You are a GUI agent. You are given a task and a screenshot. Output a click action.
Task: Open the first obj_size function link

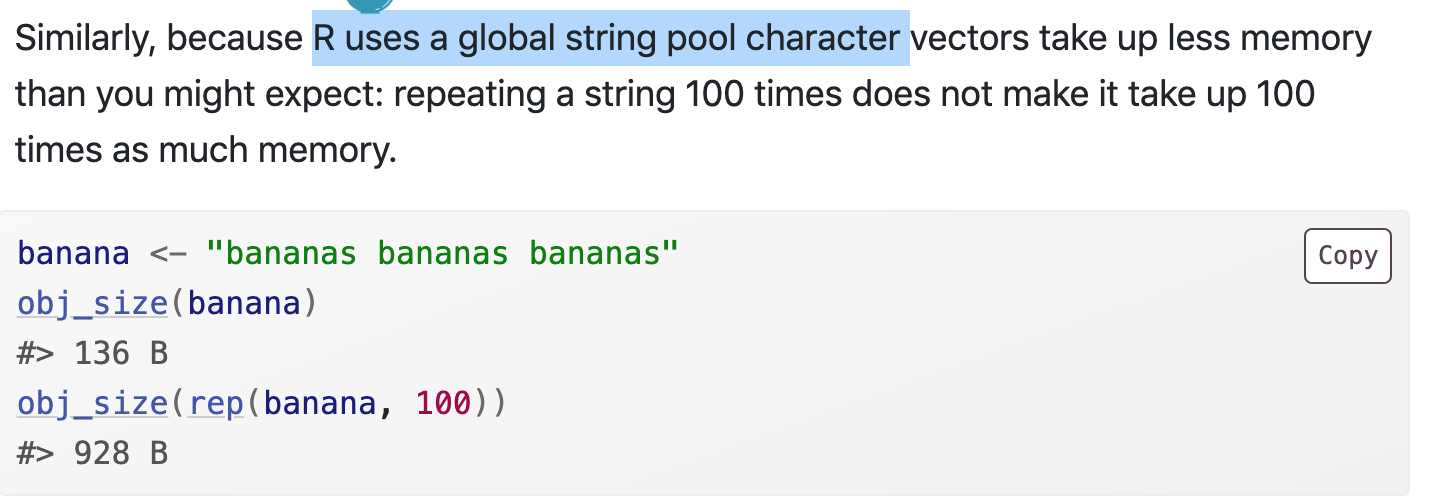click(92, 303)
